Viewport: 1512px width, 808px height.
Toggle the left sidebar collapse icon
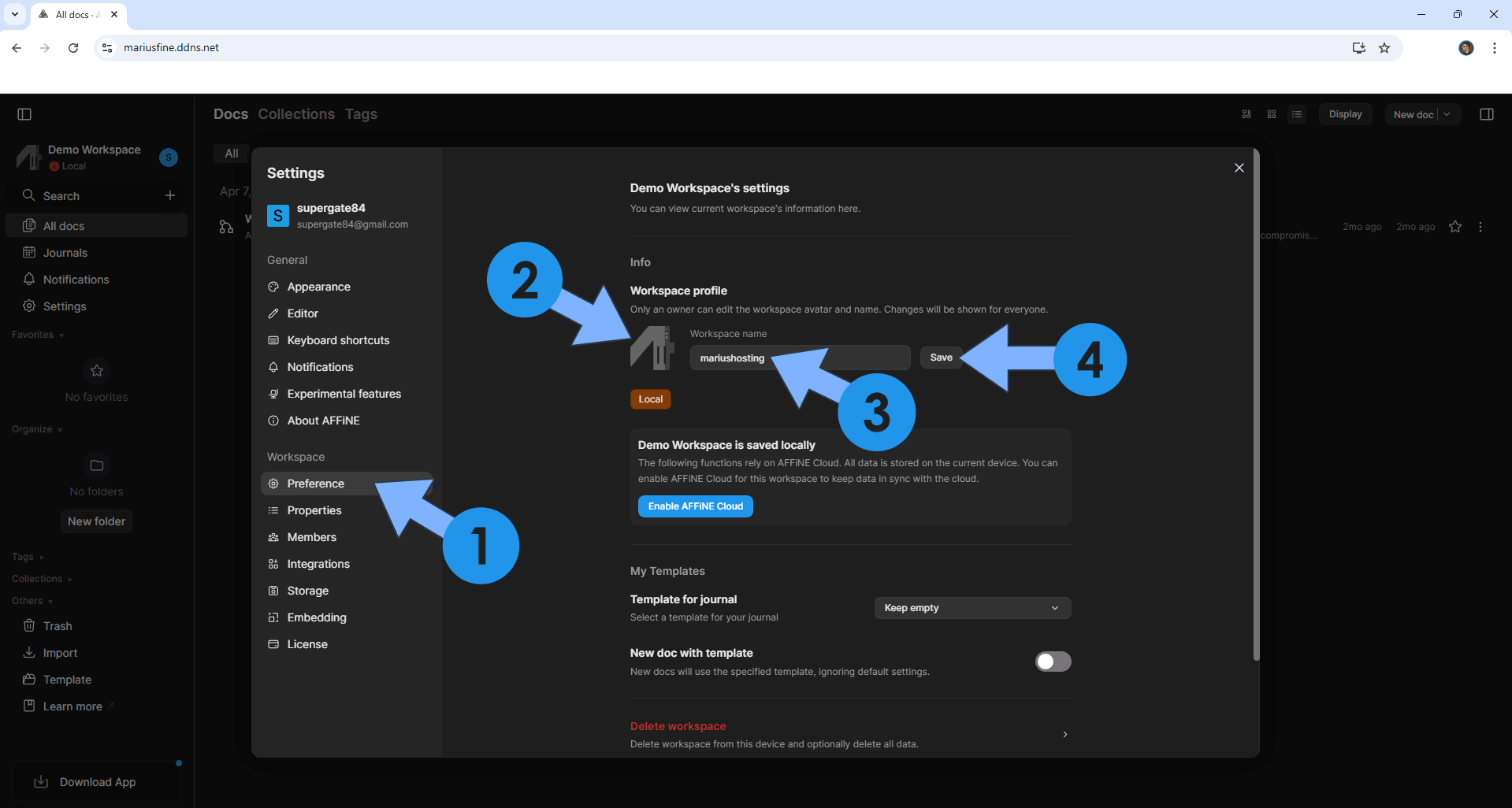point(24,114)
